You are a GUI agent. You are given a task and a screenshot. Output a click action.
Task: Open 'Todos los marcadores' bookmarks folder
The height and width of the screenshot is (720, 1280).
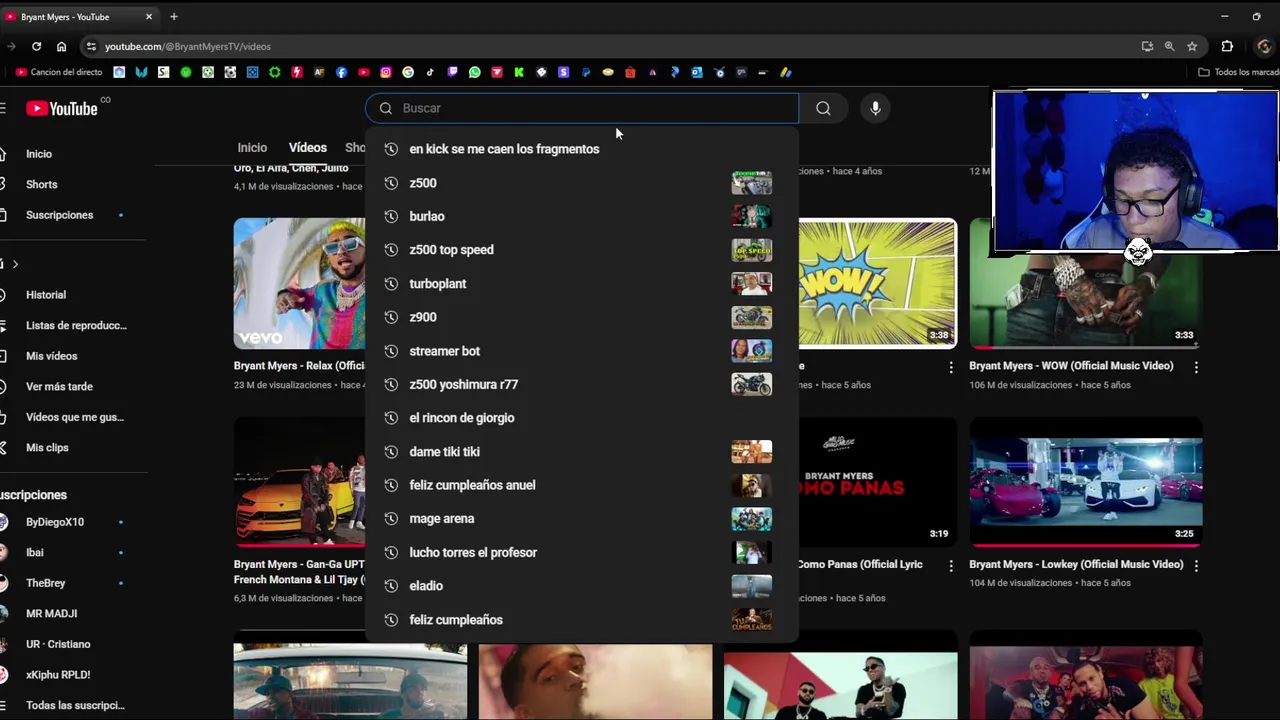pyautogui.click(x=1238, y=72)
